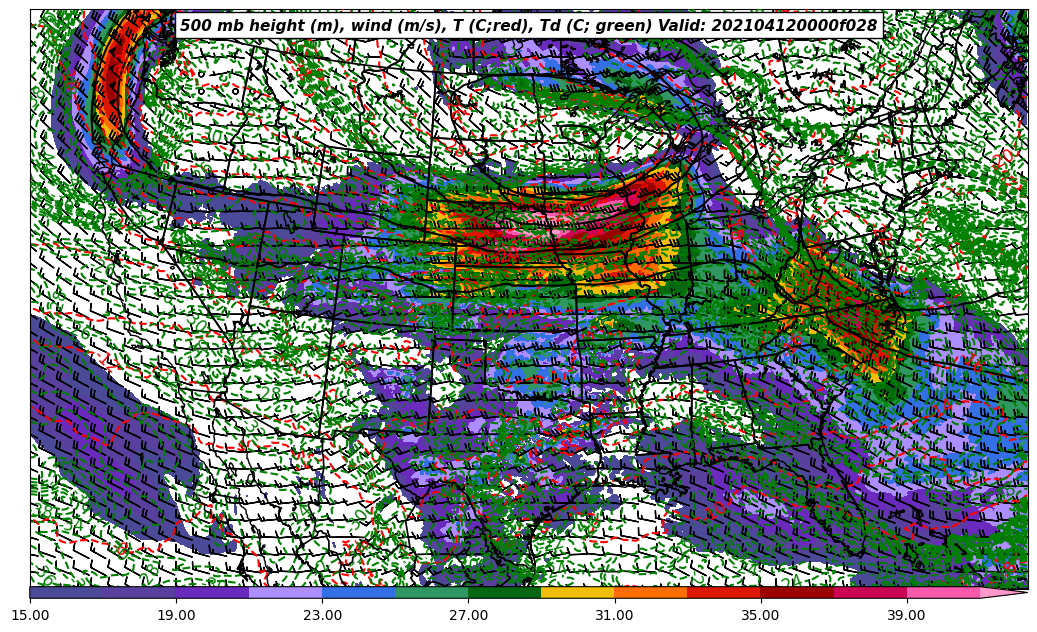Click the 15.00 colorbar tick label
1037x632 pixels.
click(x=31, y=615)
